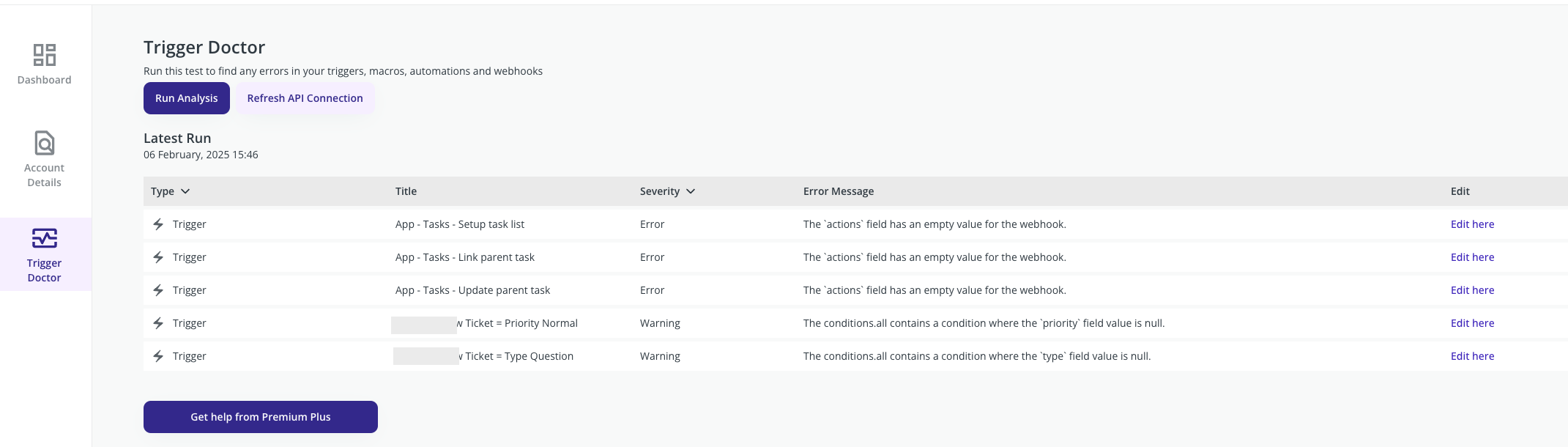Click Warning severity in Type Question row
The height and width of the screenshot is (447, 1568).
pos(660,356)
